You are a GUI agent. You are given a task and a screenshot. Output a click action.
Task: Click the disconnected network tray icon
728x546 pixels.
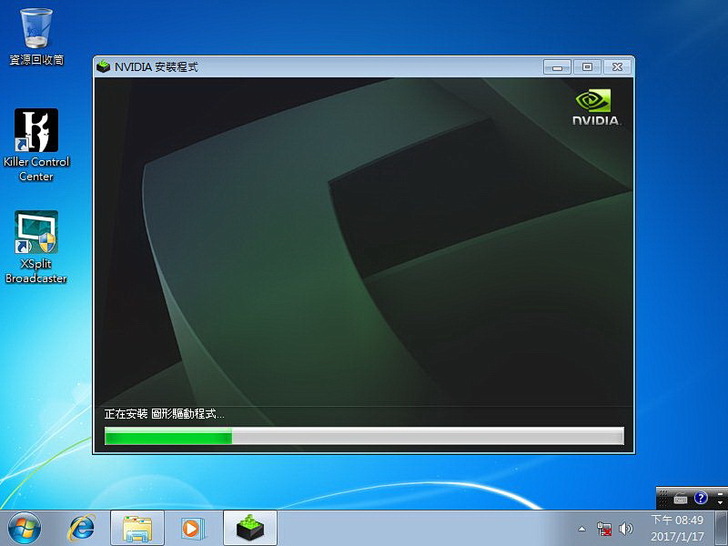[x=604, y=529]
